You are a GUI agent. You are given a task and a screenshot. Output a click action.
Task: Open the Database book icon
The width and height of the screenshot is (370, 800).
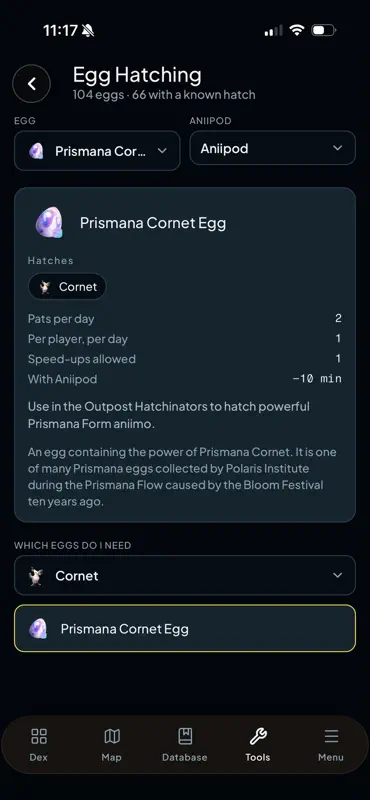click(185, 736)
